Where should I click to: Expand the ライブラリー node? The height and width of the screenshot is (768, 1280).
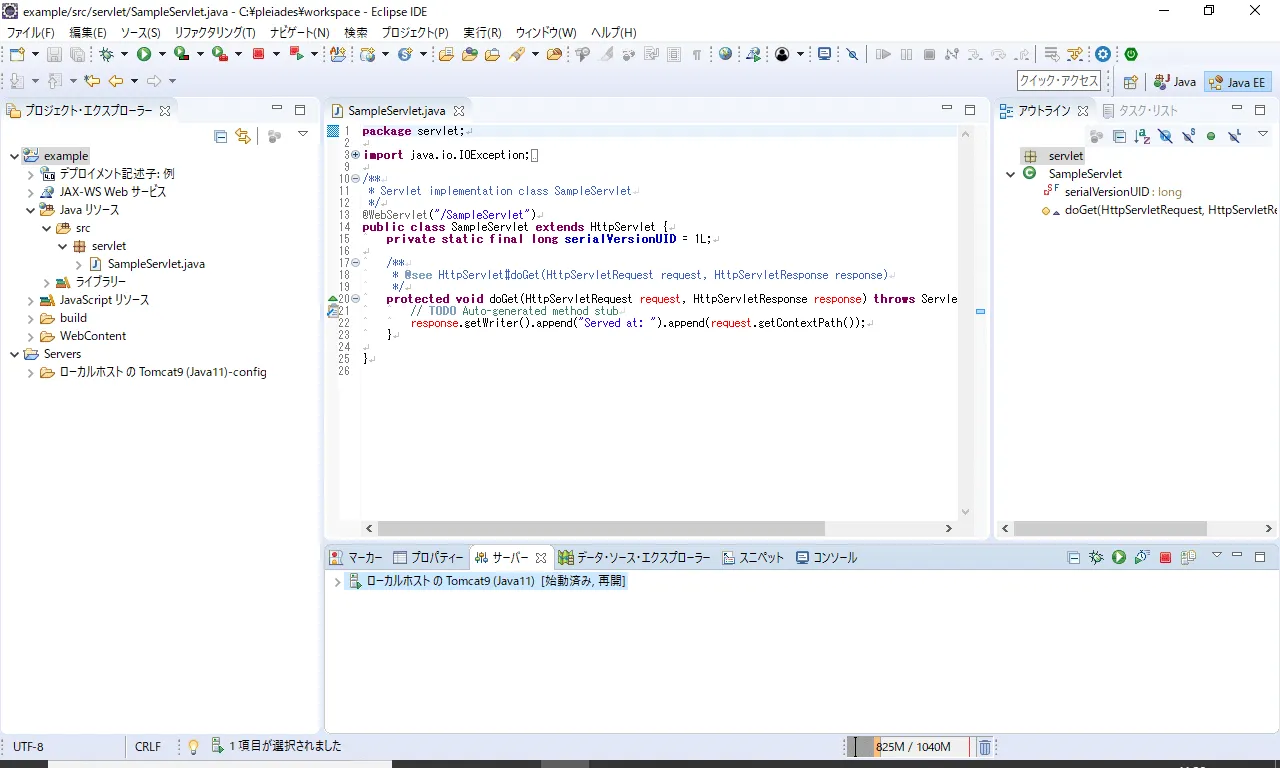tap(46, 282)
